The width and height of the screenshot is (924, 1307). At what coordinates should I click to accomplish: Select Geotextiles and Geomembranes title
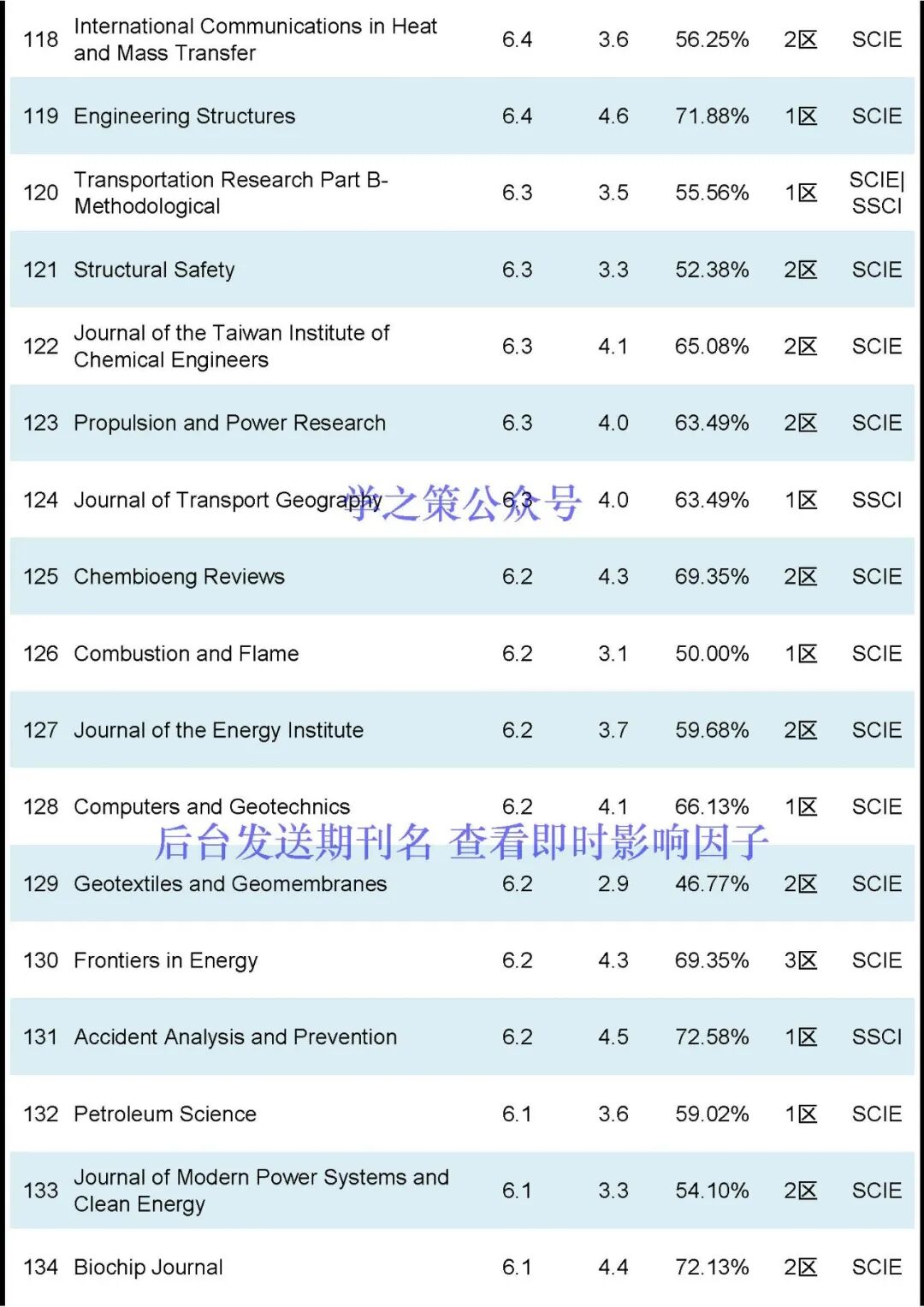coord(230,884)
